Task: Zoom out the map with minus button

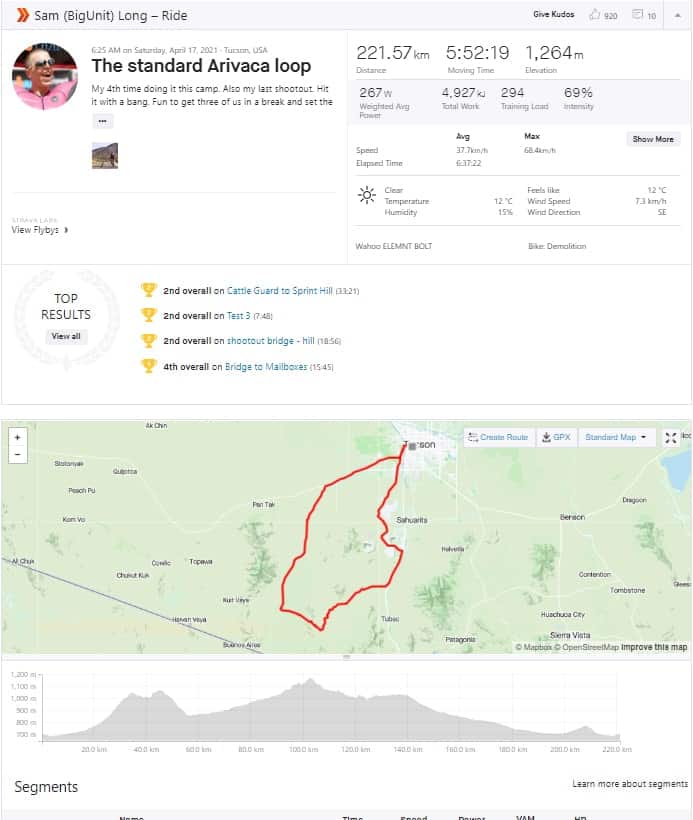Action: [x=18, y=454]
